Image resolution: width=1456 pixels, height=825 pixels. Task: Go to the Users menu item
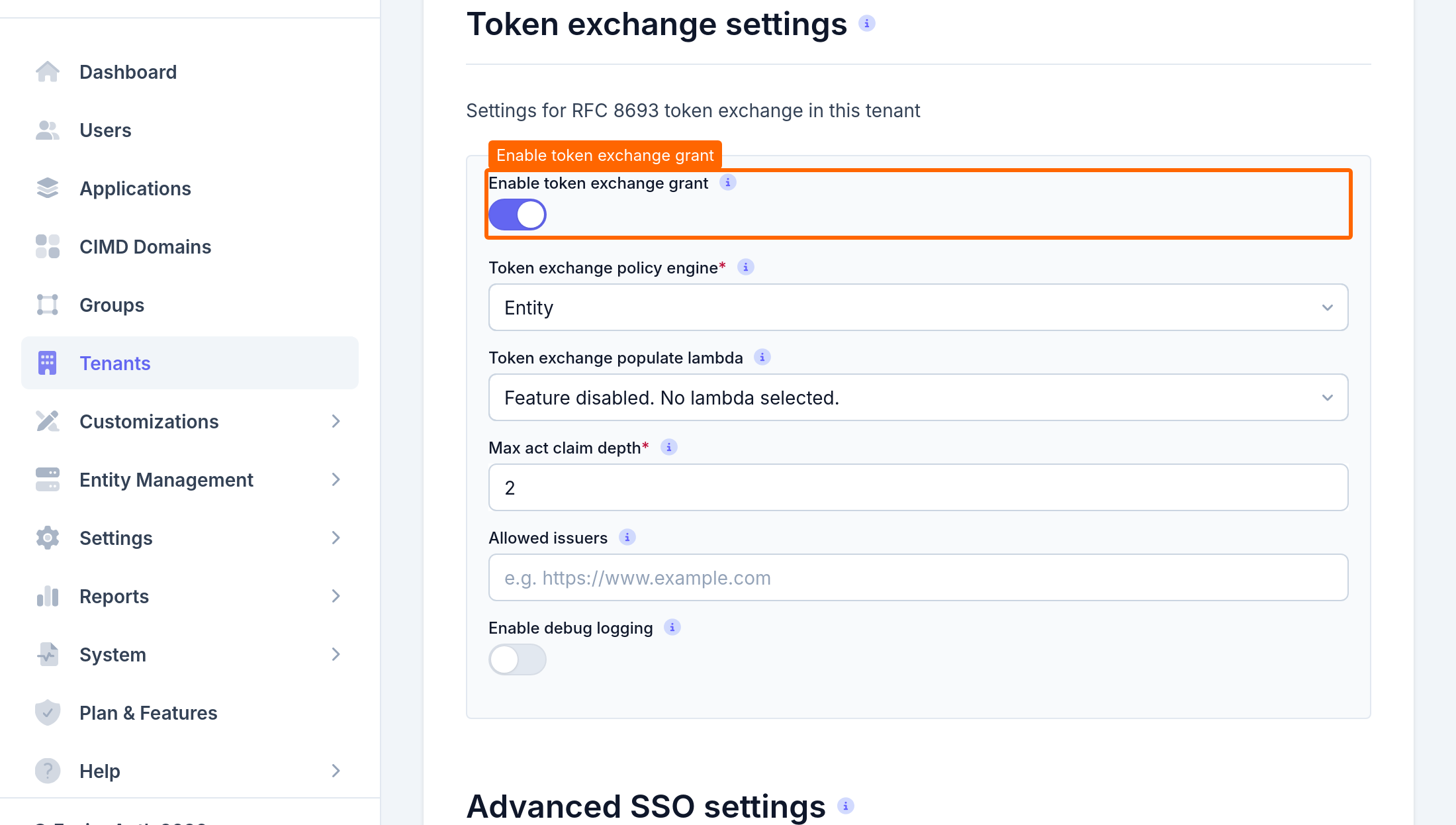190,130
